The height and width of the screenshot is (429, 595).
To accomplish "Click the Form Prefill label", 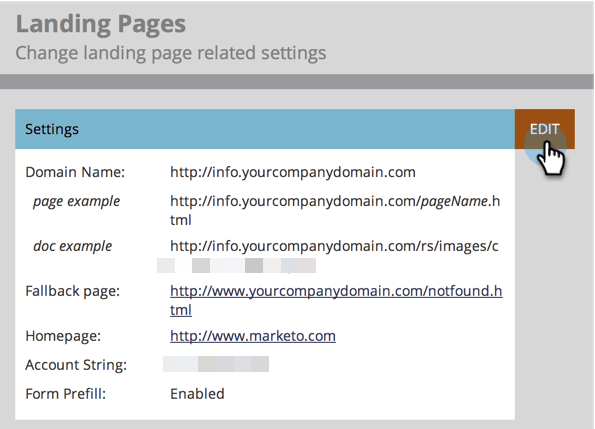I will pyautogui.click(x=66, y=394).
